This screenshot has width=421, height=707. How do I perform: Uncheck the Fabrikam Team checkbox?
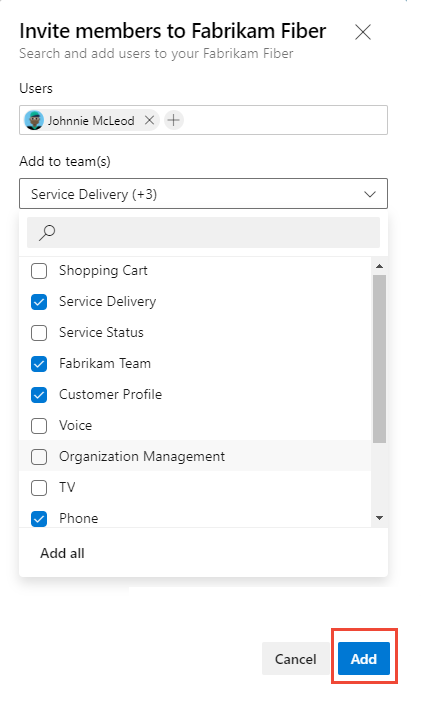pyautogui.click(x=39, y=364)
